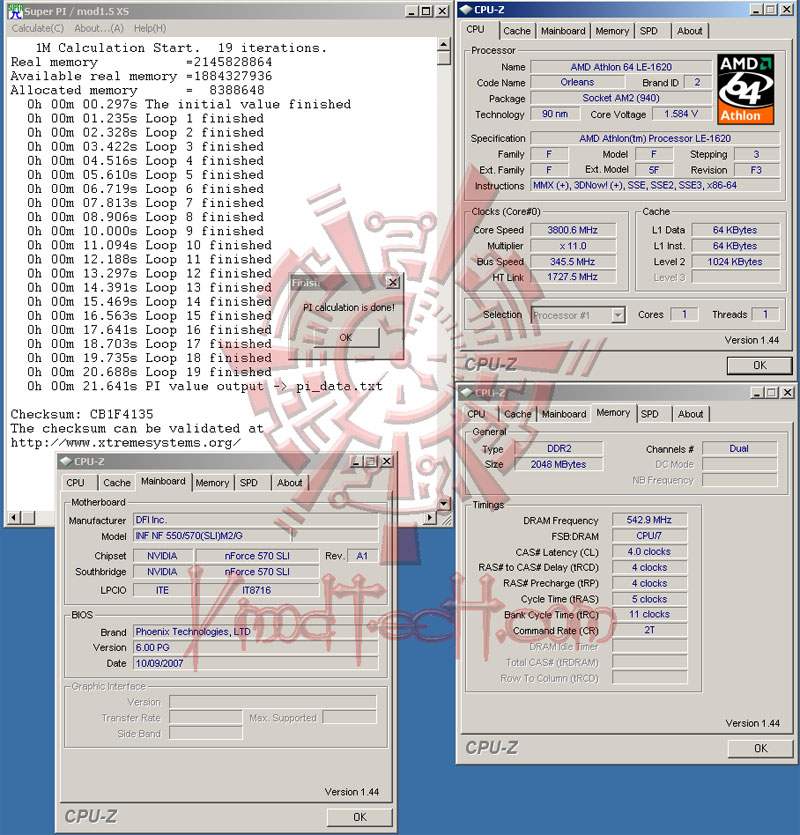Viewport: 800px width, 835px height.
Task: Switch to SPD tab in top CPU-Z window
Action: pyautogui.click(x=649, y=31)
